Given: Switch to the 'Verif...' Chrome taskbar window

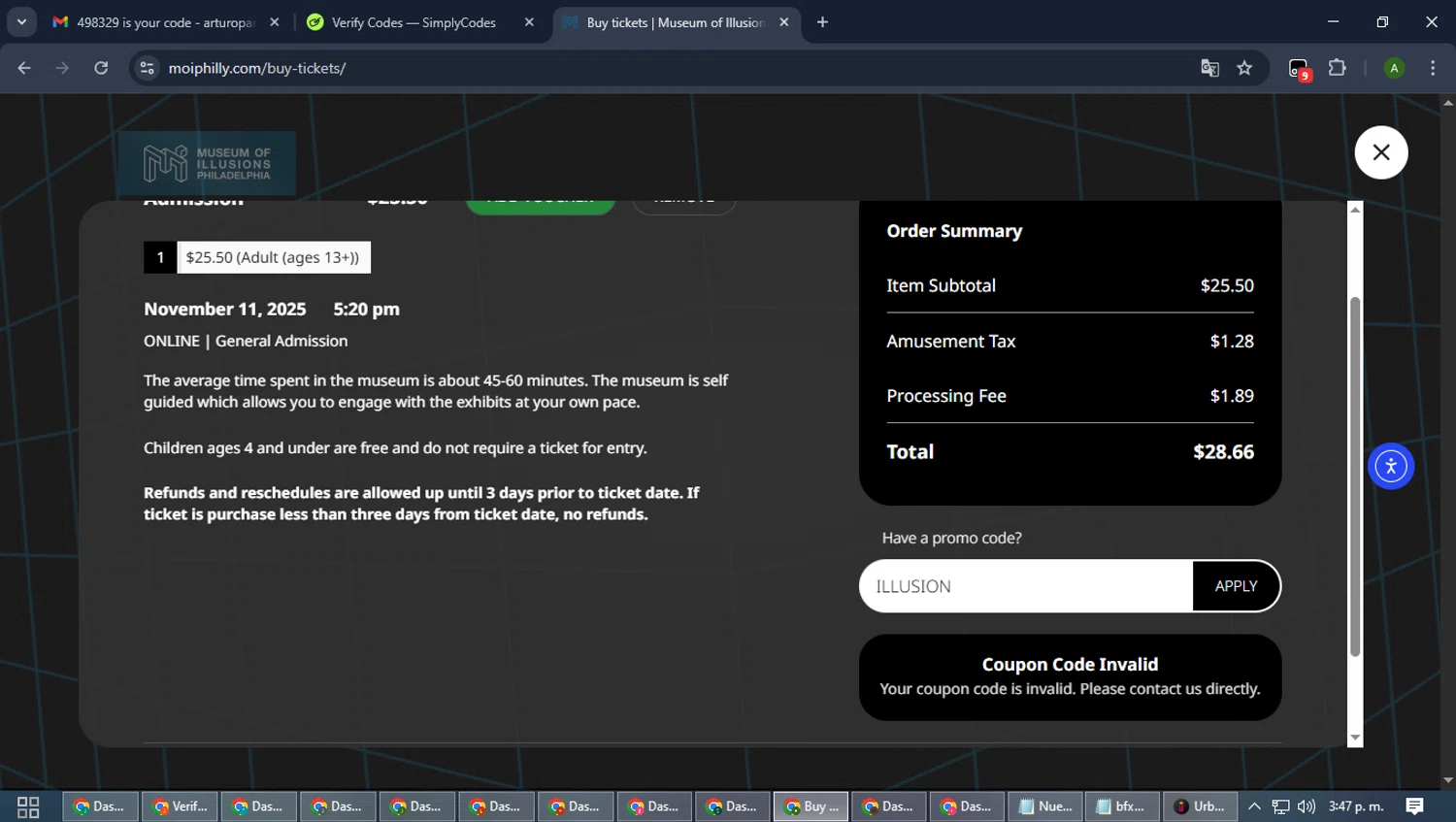Looking at the screenshot, I should point(181,806).
